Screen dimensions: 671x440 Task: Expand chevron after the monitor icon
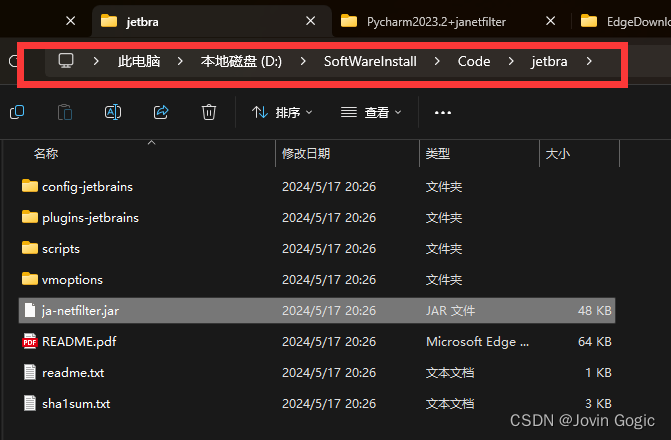point(96,61)
